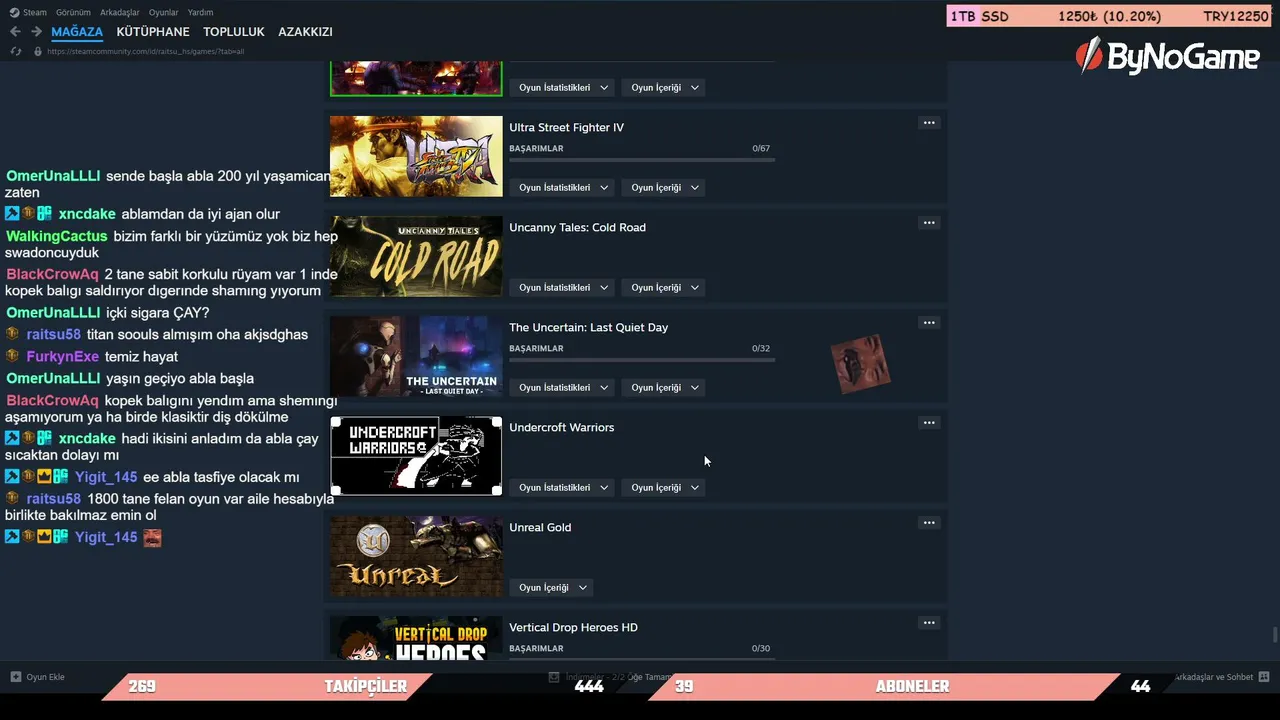This screenshot has width=1280, height=720.
Task: Open the AZAKKIZI profile tab
Action: pyautogui.click(x=305, y=32)
